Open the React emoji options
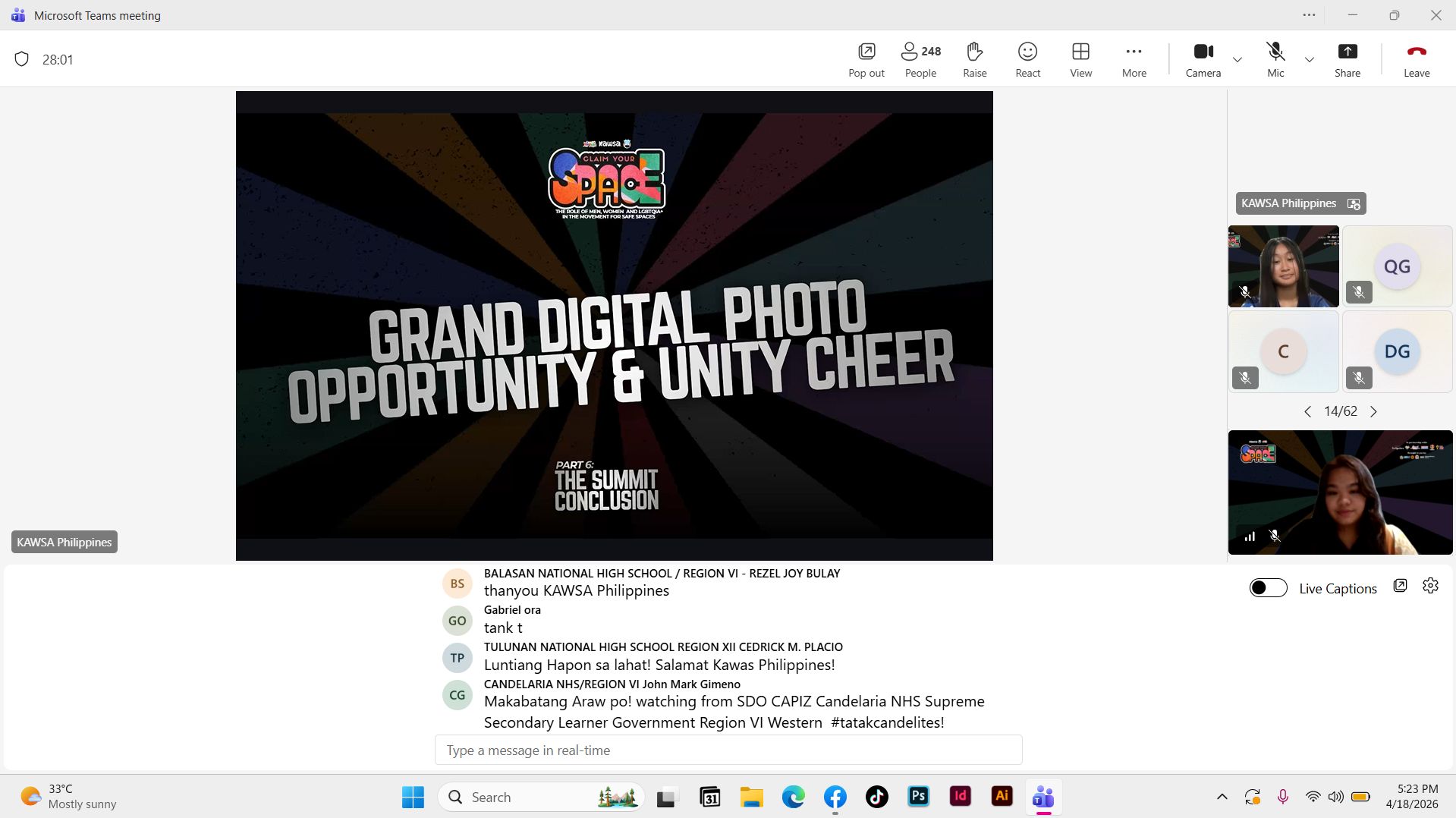The height and width of the screenshot is (818, 1456). 1028,59
